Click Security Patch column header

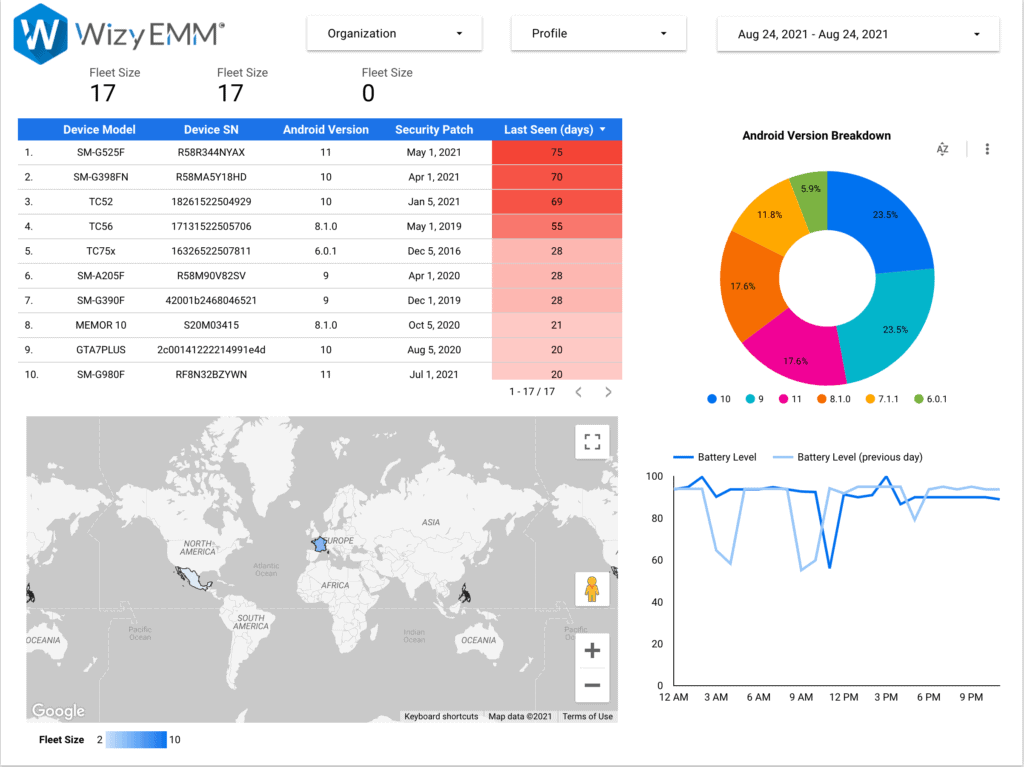[431, 129]
